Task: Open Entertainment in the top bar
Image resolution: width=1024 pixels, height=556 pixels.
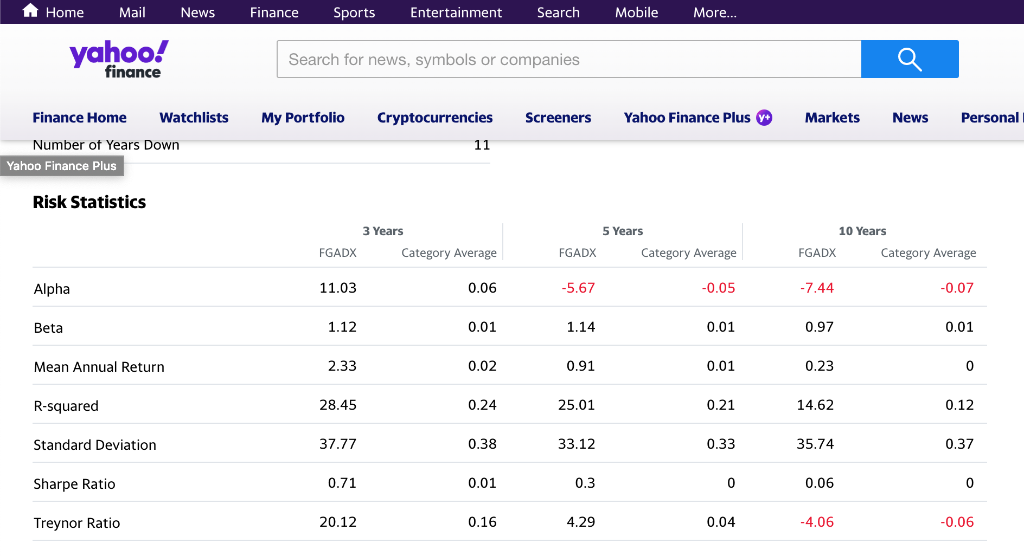Action: [456, 12]
